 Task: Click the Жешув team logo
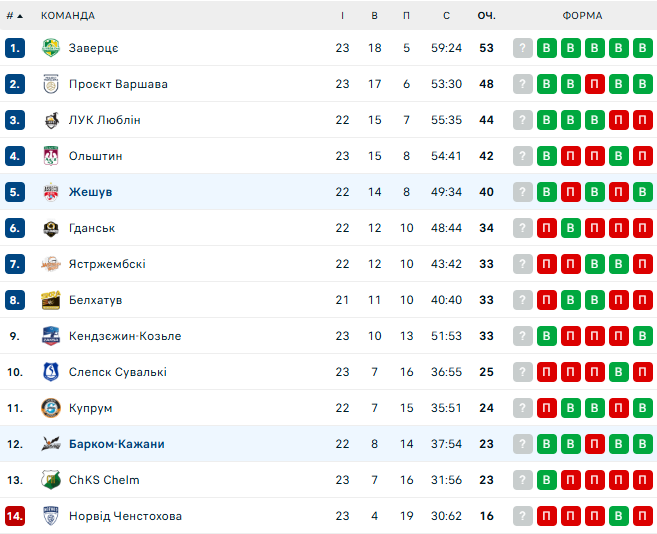pyautogui.click(x=51, y=192)
